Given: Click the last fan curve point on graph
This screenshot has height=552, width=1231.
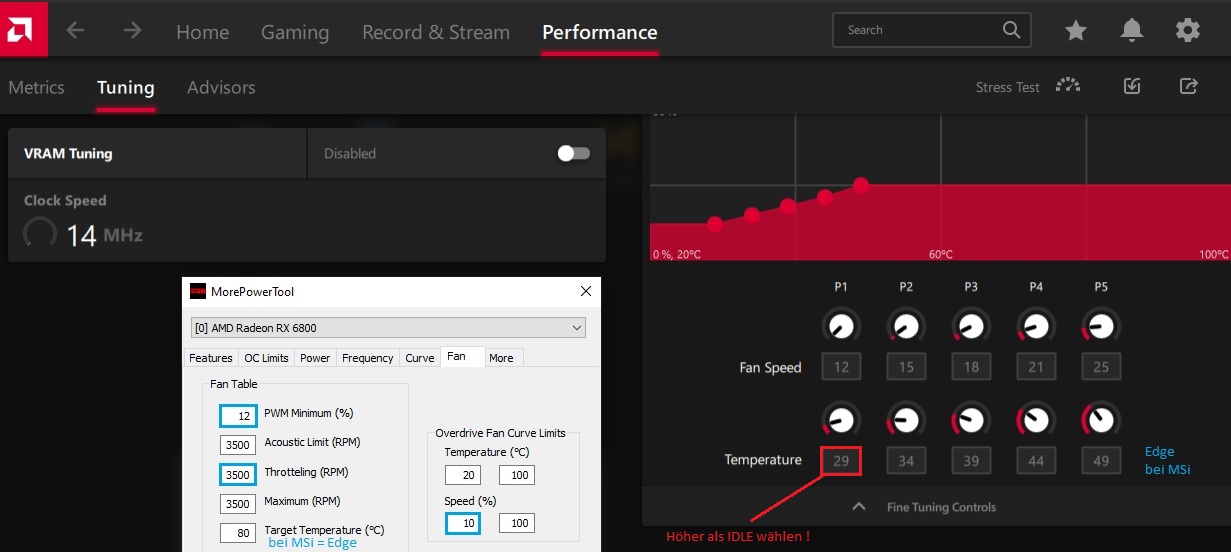Looking at the screenshot, I should coord(861,185).
